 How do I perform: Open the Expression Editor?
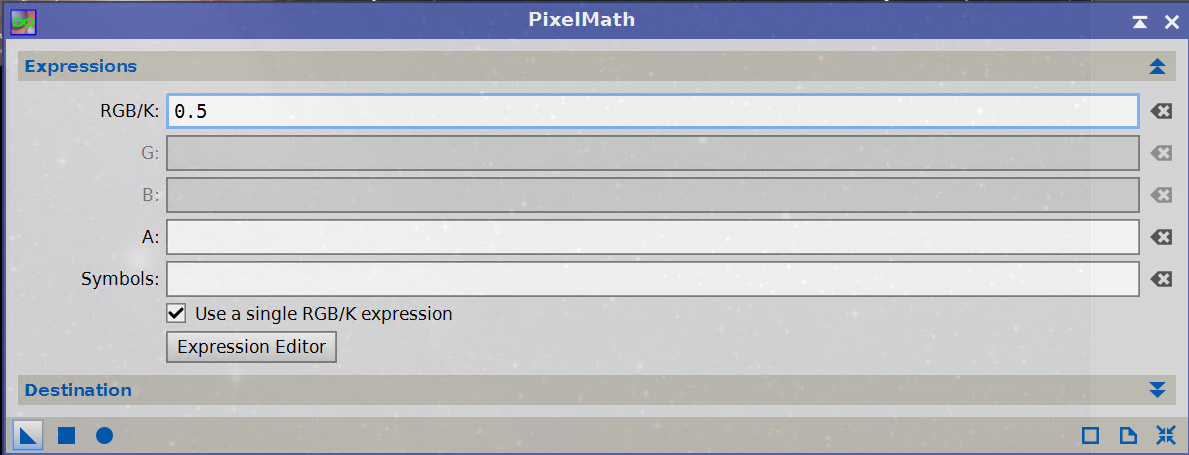click(x=251, y=347)
